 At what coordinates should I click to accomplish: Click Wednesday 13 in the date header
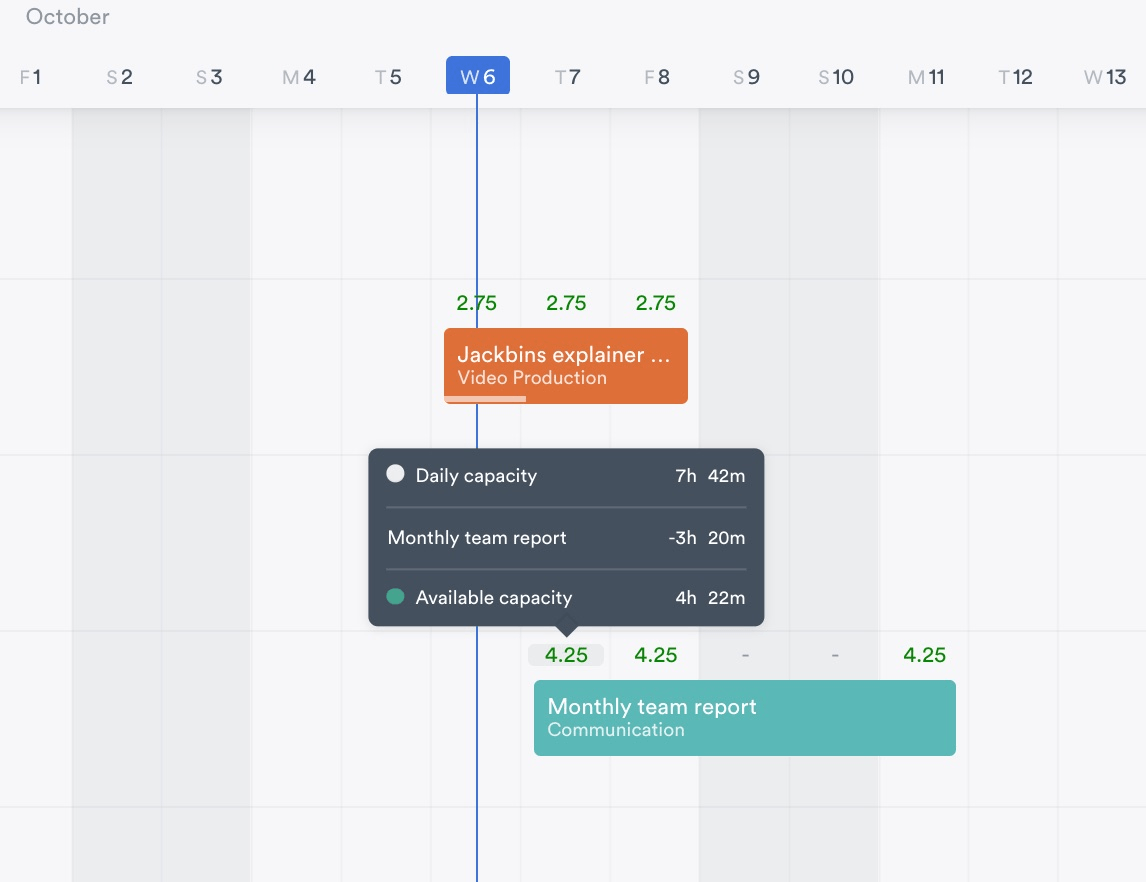[x=1104, y=77]
